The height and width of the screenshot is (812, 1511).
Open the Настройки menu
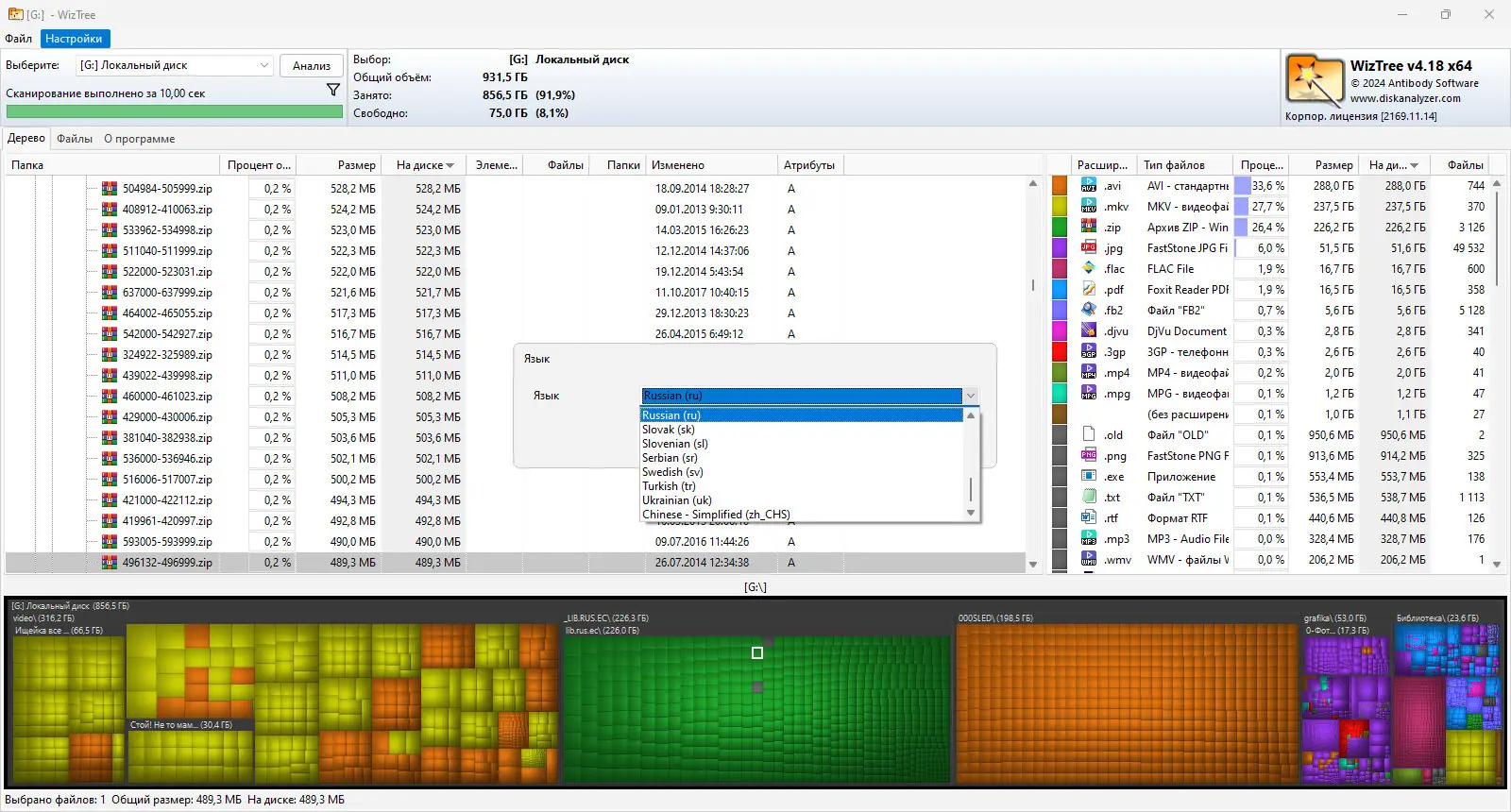(74, 39)
